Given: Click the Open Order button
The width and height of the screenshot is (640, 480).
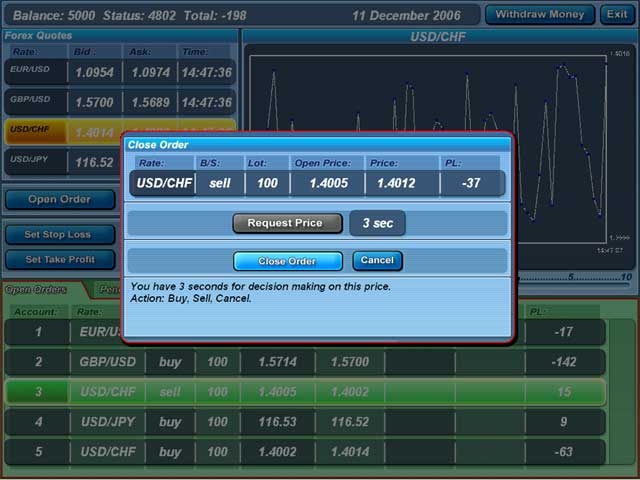Looking at the screenshot, I should pos(59,199).
